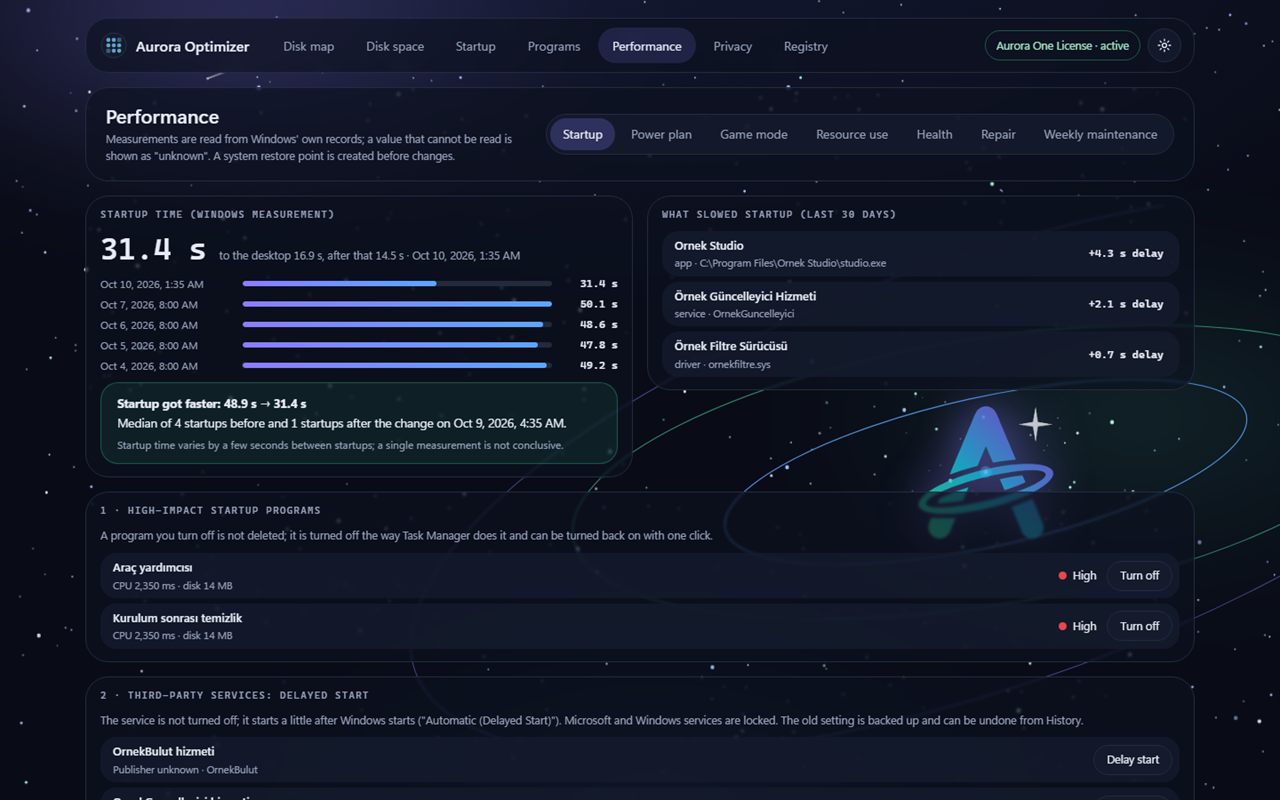Toggle the light theme sun icon
This screenshot has height=800, width=1280.
1164,46
